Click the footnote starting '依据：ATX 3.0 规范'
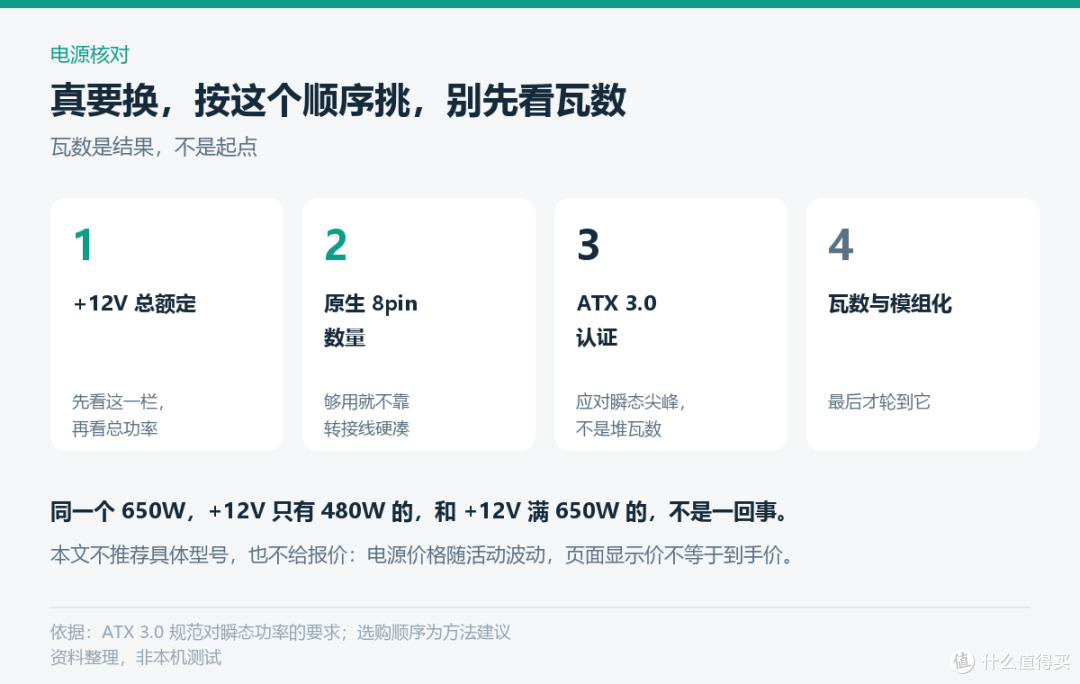Viewport: 1080px width, 684px height. pyautogui.click(x=280, y=632)
